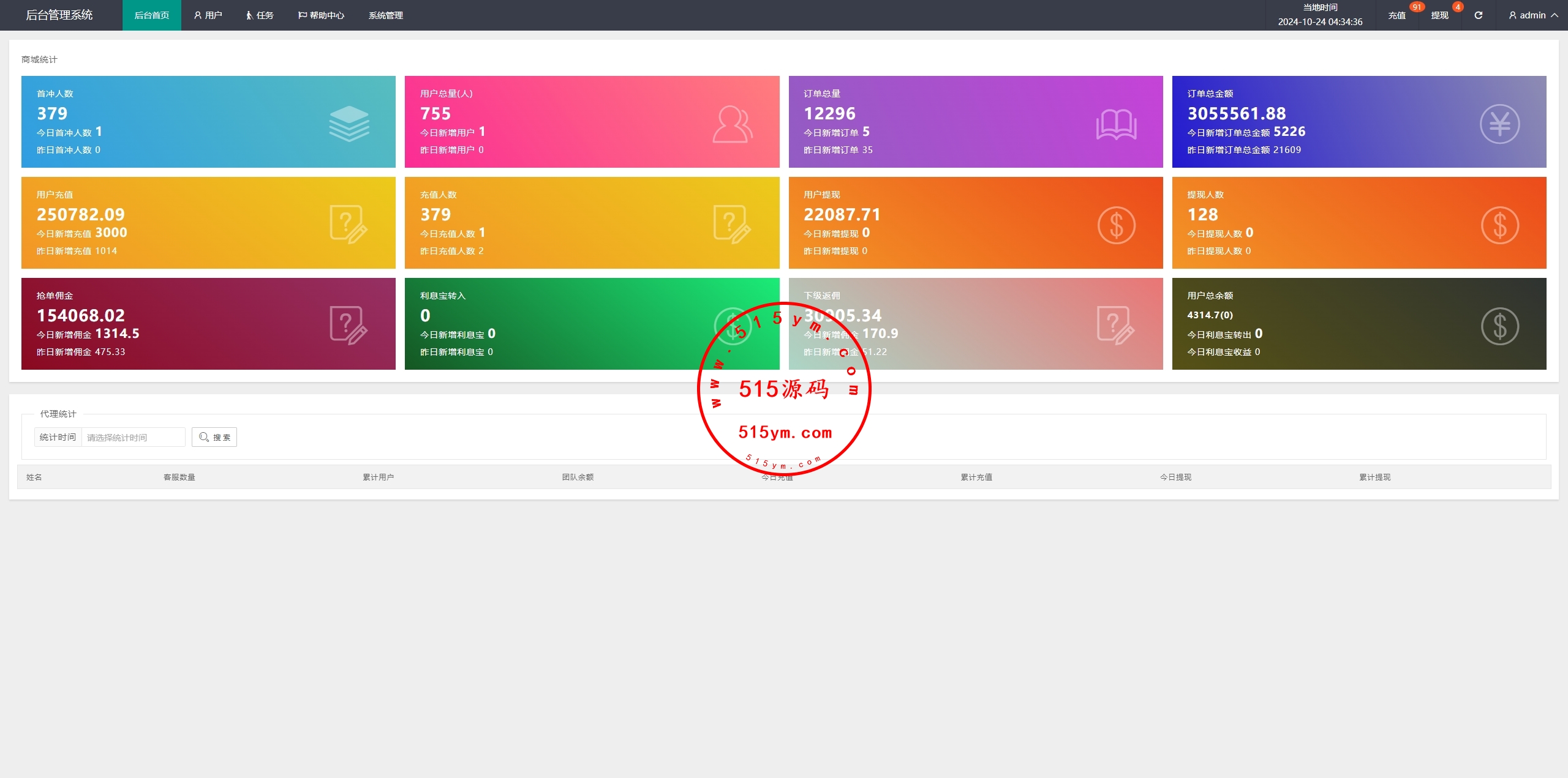
Task: Click the dollar icon in 用户总余额 card
Action: point(1499,326)
